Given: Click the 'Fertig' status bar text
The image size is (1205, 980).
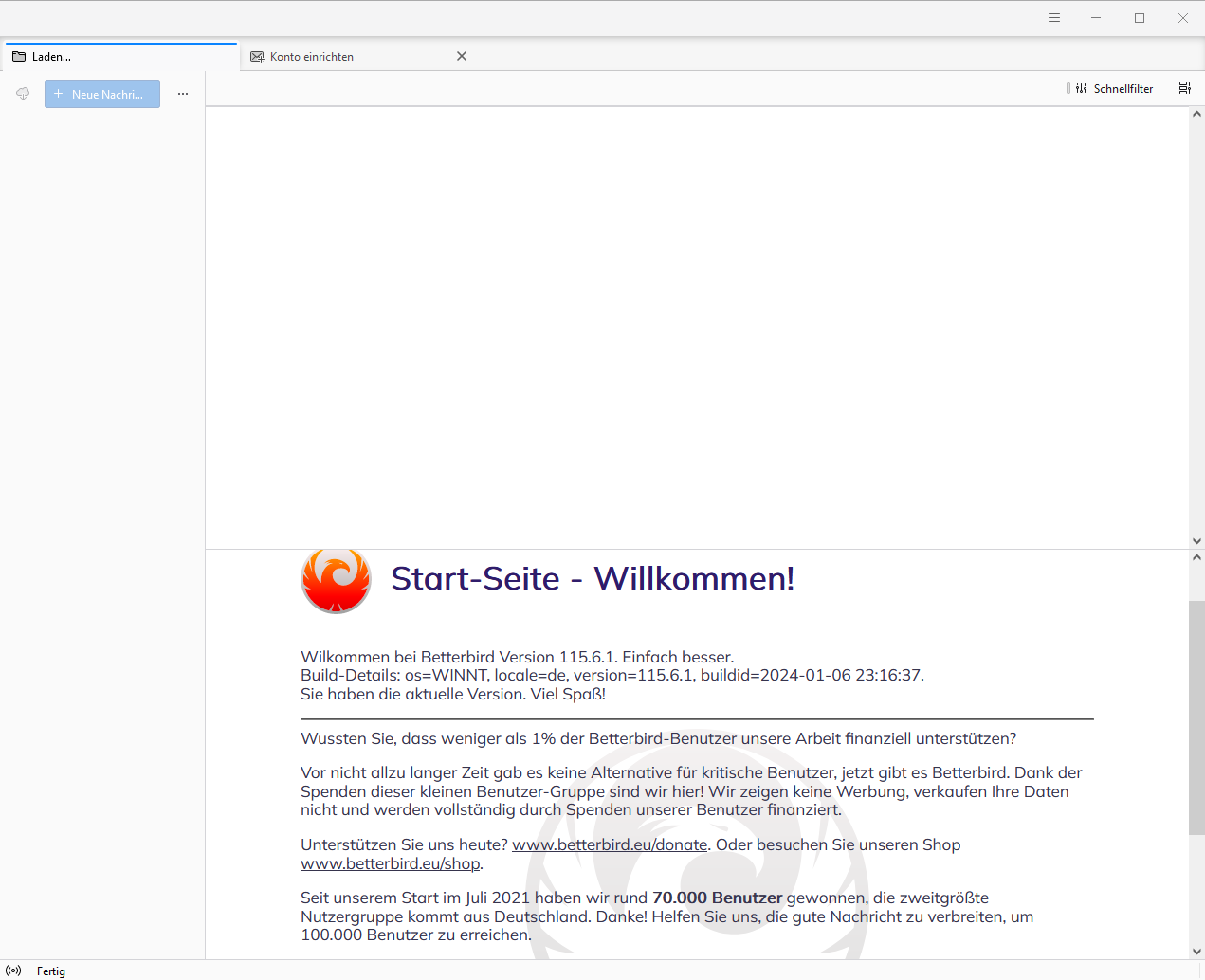Looking at the screenshot, I should [51, 971].
